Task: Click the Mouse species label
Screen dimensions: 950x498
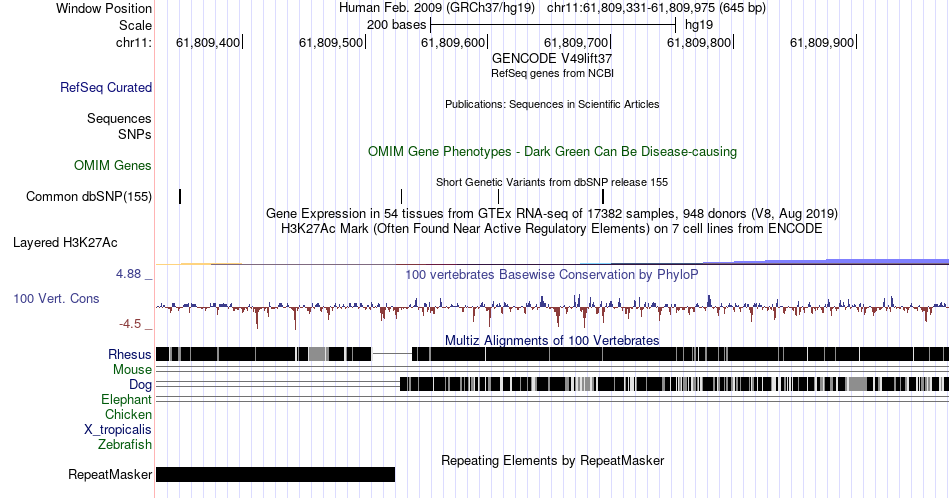Action: click(132, 370)
